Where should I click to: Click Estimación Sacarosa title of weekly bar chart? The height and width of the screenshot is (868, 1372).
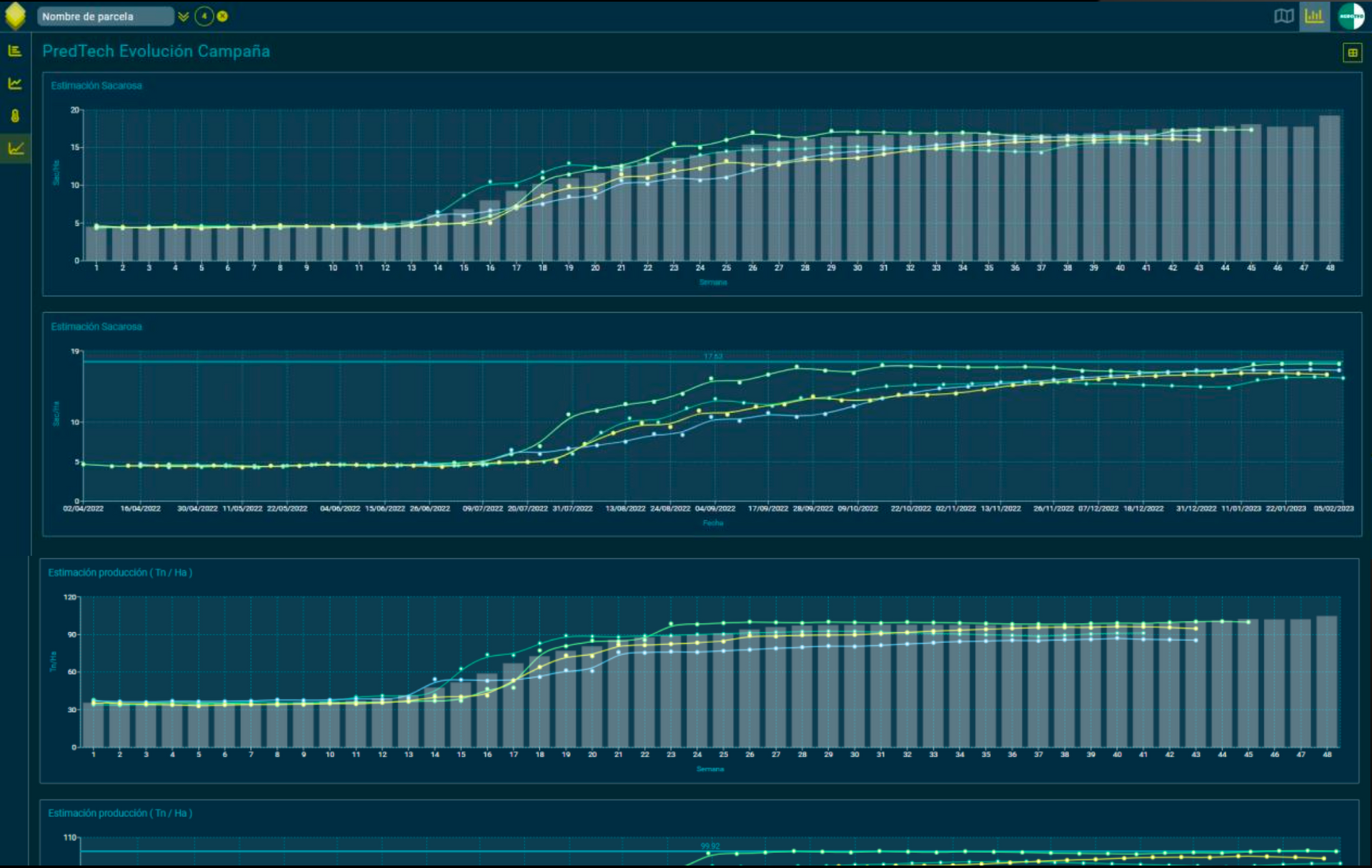96,86
